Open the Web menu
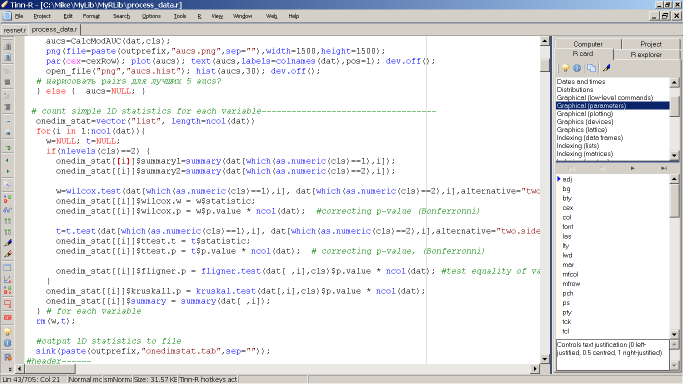This screenshot has height=384, width=683. (x=271, y=16)
